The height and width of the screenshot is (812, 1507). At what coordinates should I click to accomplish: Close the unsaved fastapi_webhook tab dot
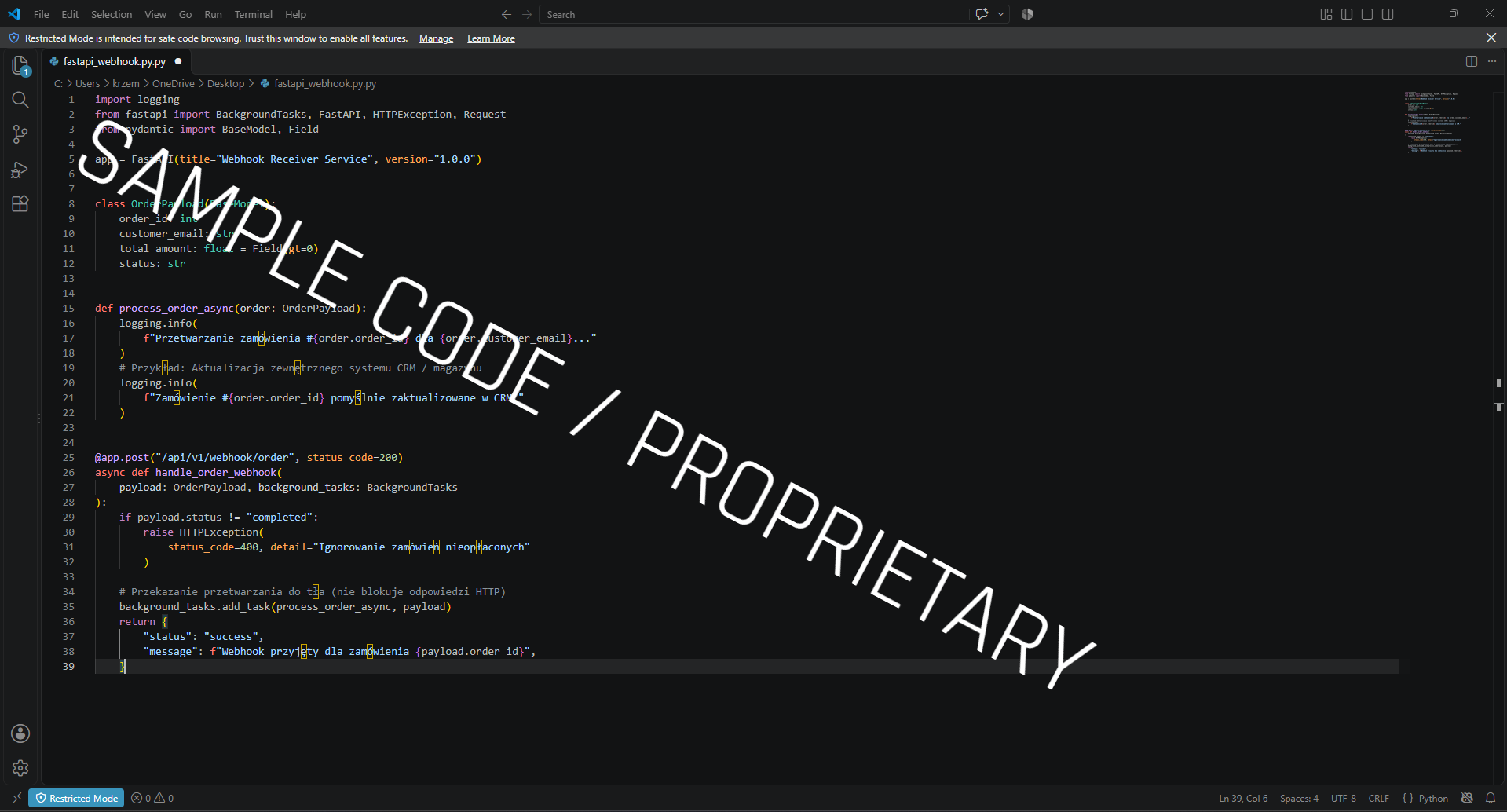coord(178,61)
